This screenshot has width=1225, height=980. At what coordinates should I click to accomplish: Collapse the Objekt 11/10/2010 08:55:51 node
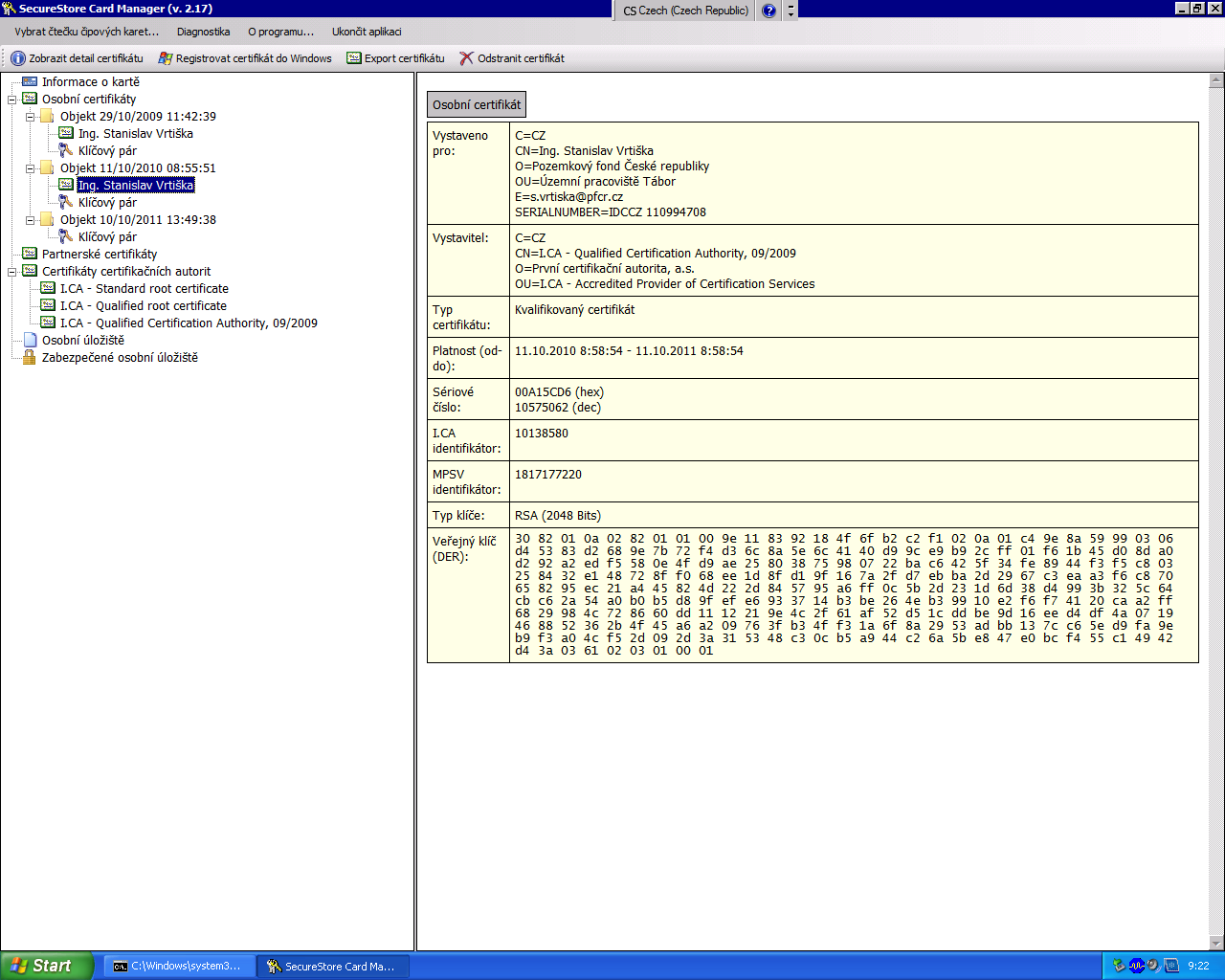tap(31, 167)
